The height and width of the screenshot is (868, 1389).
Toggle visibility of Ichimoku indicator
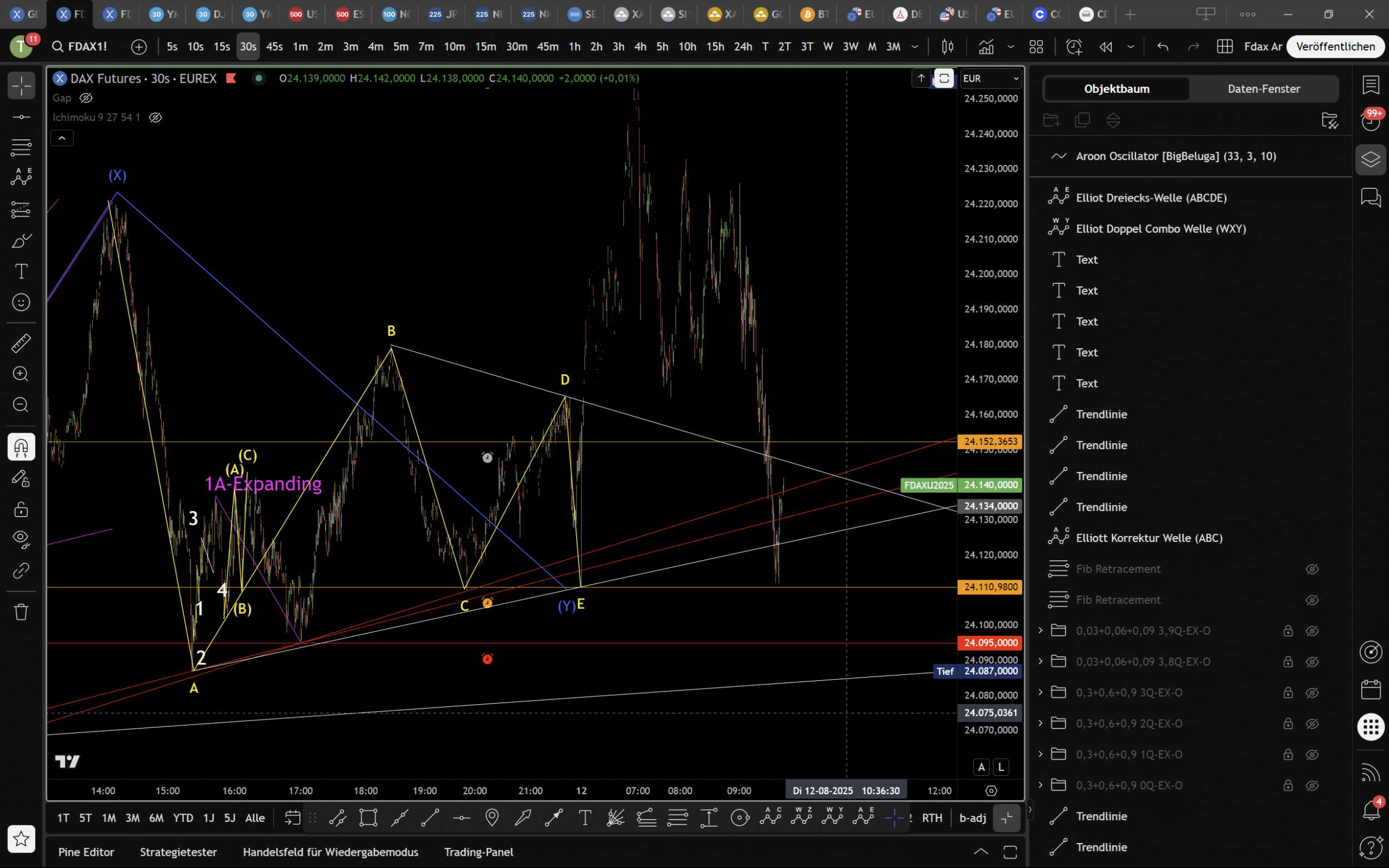(155, 117)
